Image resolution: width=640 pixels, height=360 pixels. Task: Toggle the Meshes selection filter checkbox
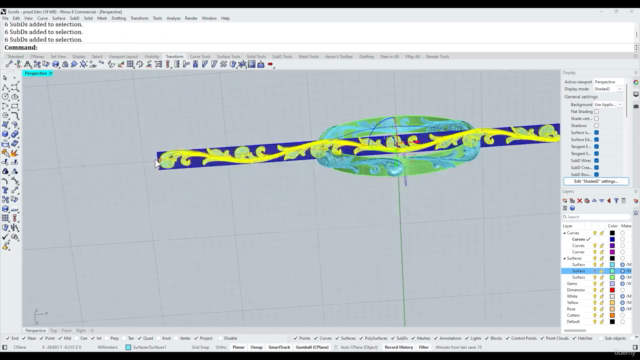413,338
